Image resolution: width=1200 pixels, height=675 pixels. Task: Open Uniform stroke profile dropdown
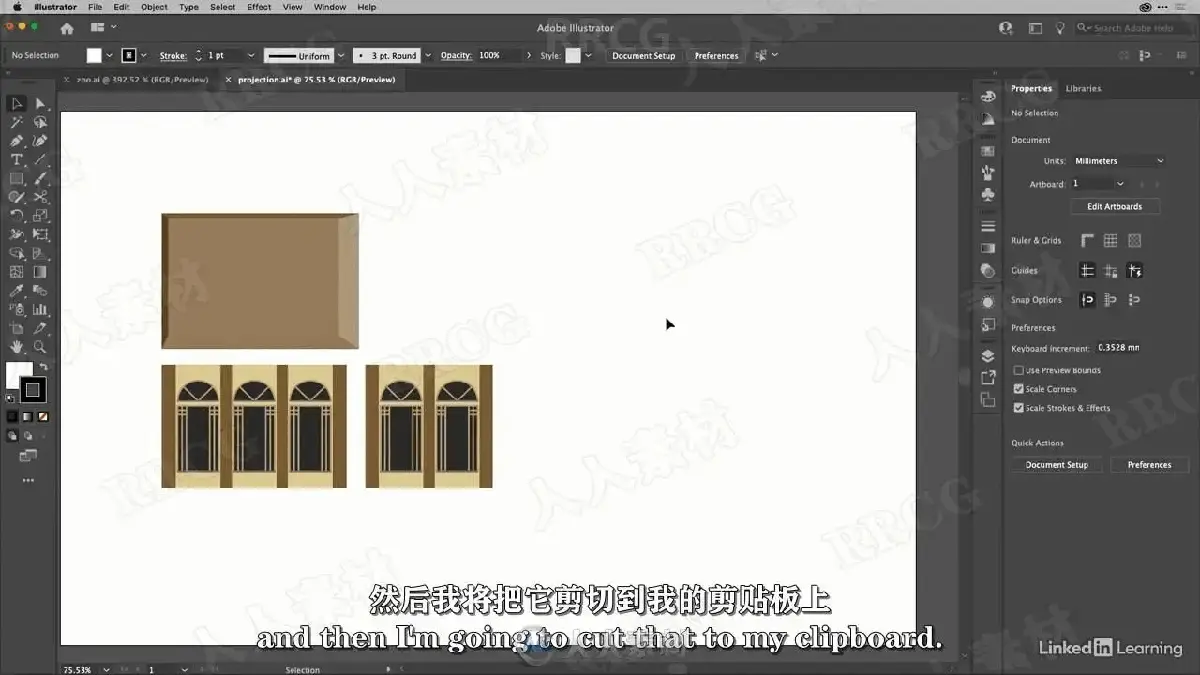341,56
